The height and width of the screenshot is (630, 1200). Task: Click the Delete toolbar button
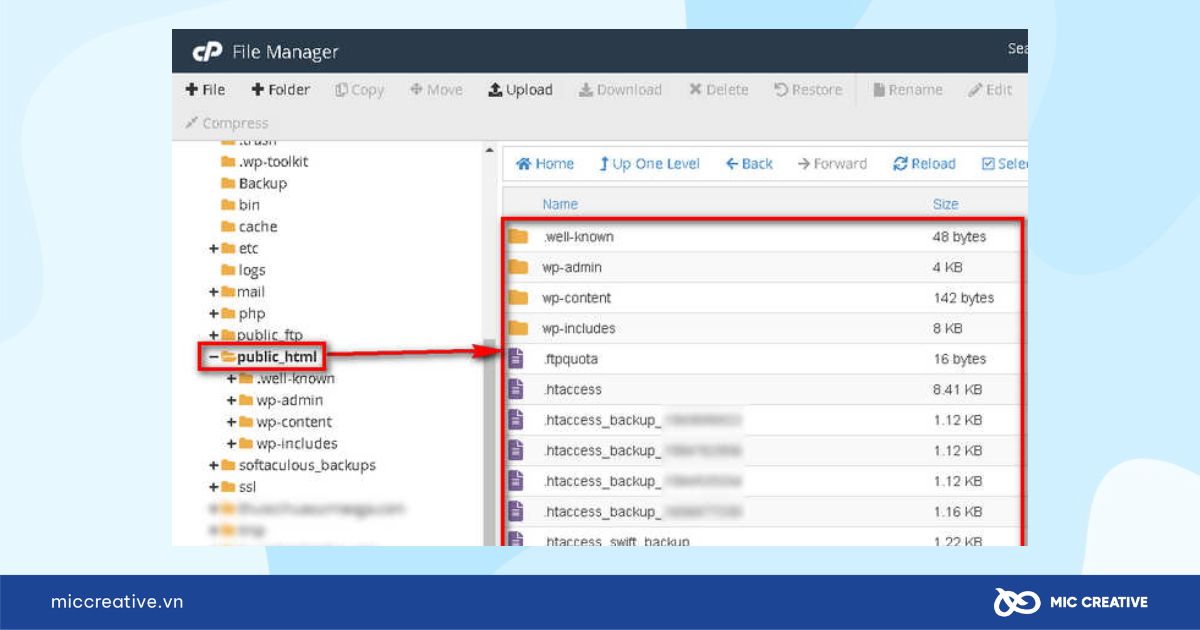click(x=718, y=90)
